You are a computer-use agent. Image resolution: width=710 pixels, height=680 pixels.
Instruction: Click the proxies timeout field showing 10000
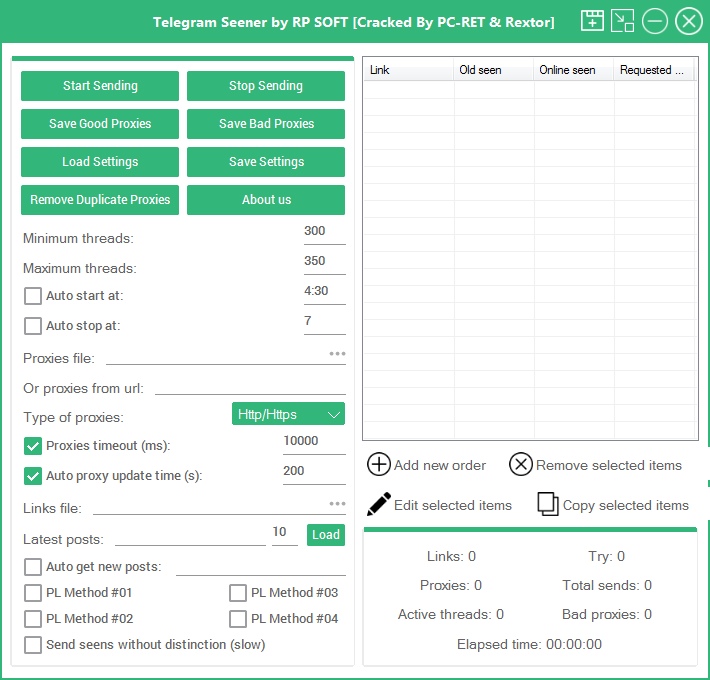[314, 443]
